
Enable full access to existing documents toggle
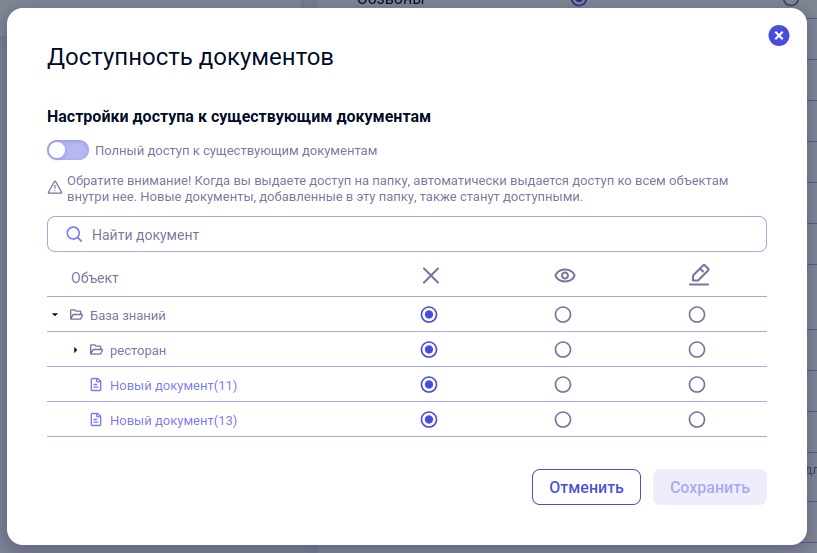68,151
